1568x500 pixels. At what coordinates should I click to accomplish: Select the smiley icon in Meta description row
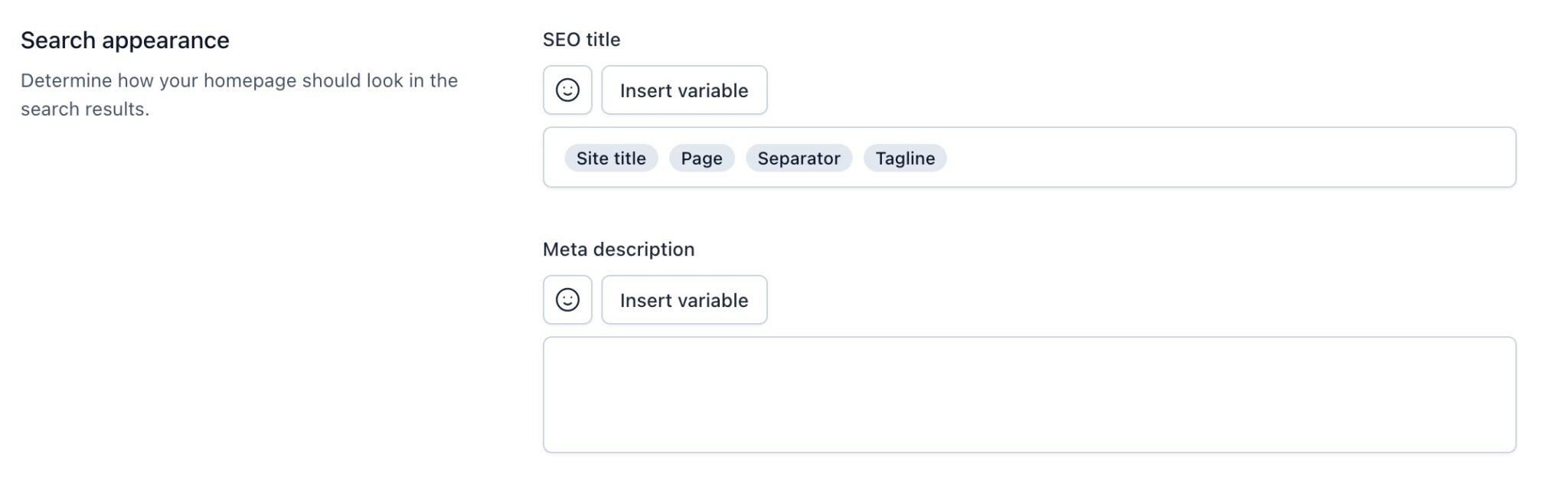[x=567, y=299]
